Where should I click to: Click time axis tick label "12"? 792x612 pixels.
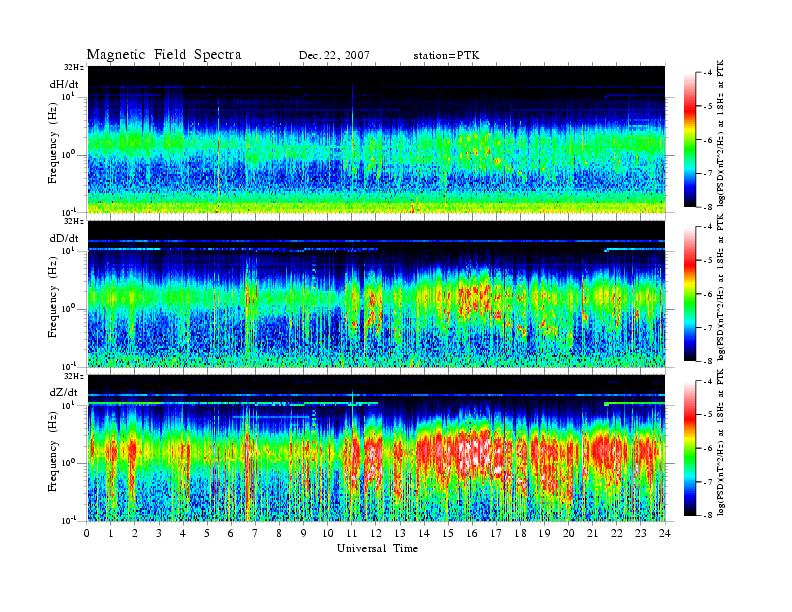376,533
